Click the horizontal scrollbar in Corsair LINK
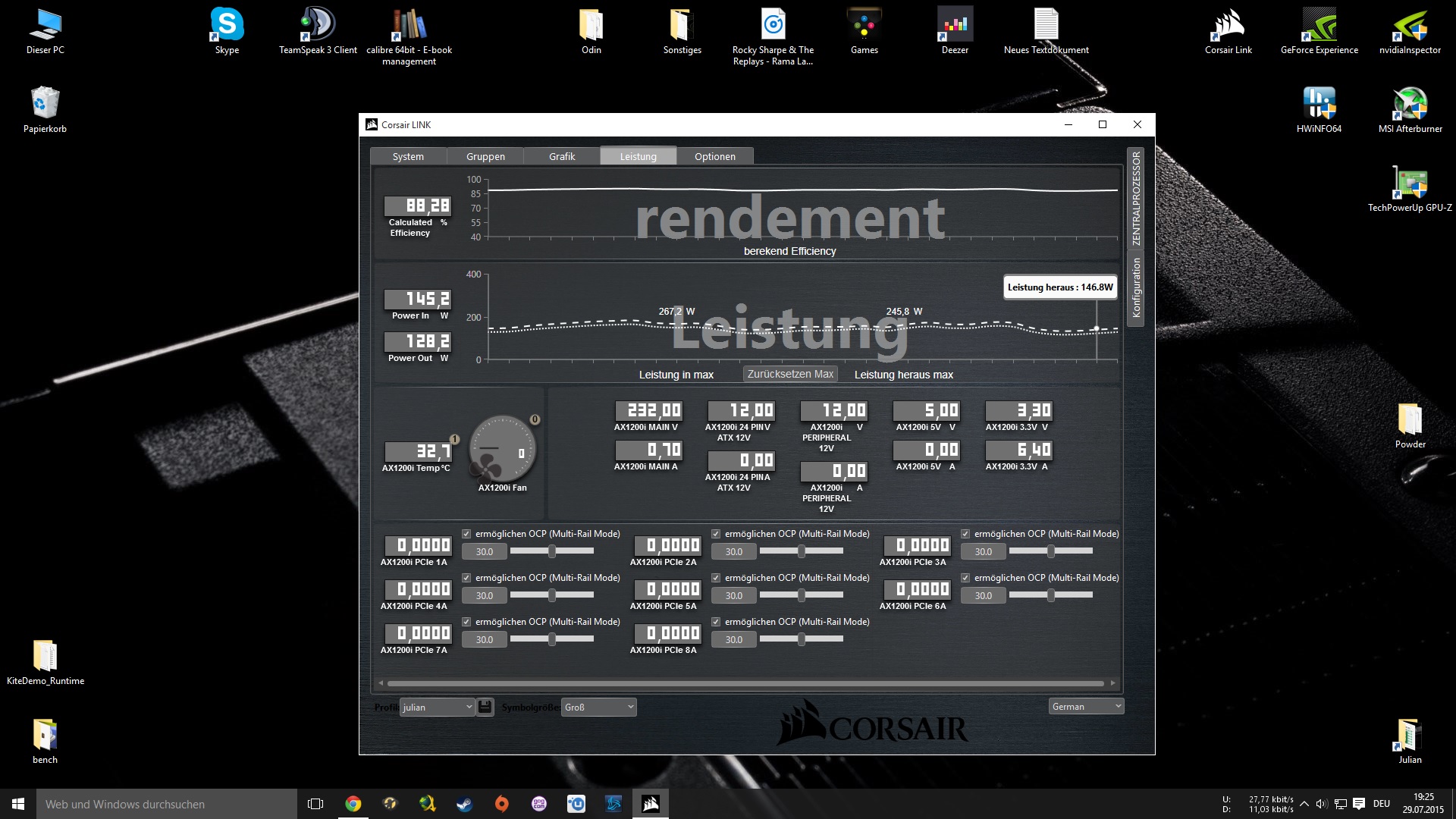 click(x=747, y=683)
